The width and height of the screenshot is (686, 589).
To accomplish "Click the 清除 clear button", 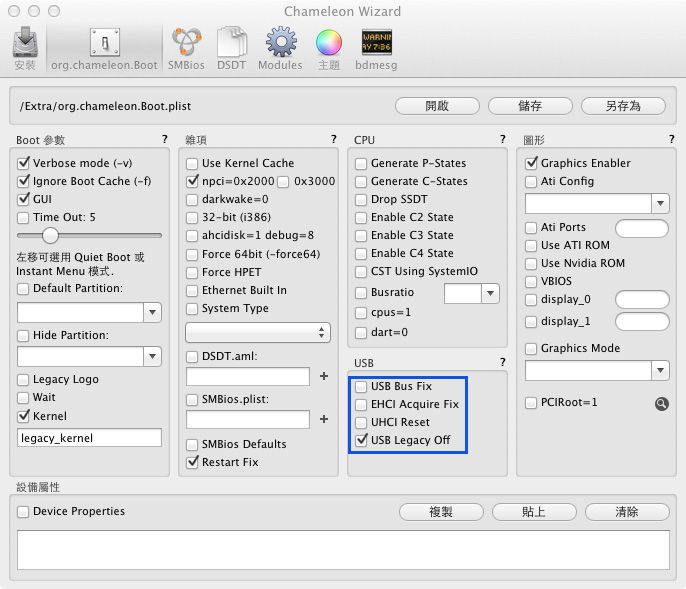I will click(627, 512).
